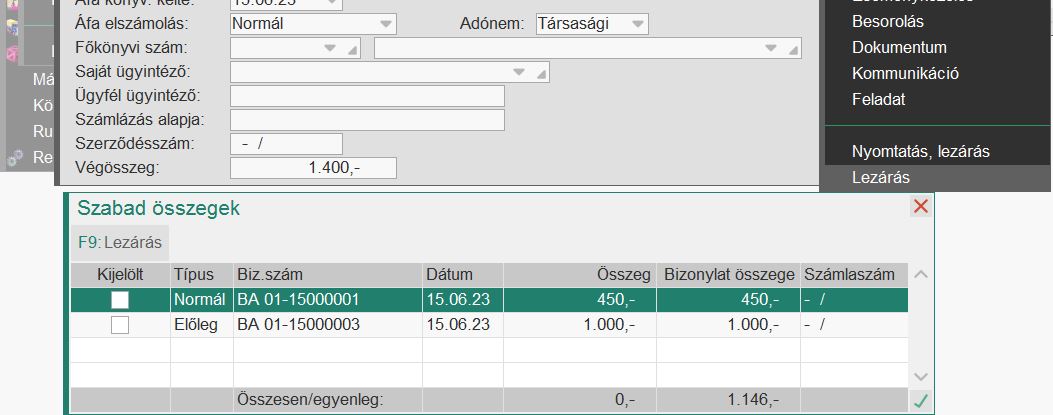Click the Szerződésszám input field

(x=286, y=144)
